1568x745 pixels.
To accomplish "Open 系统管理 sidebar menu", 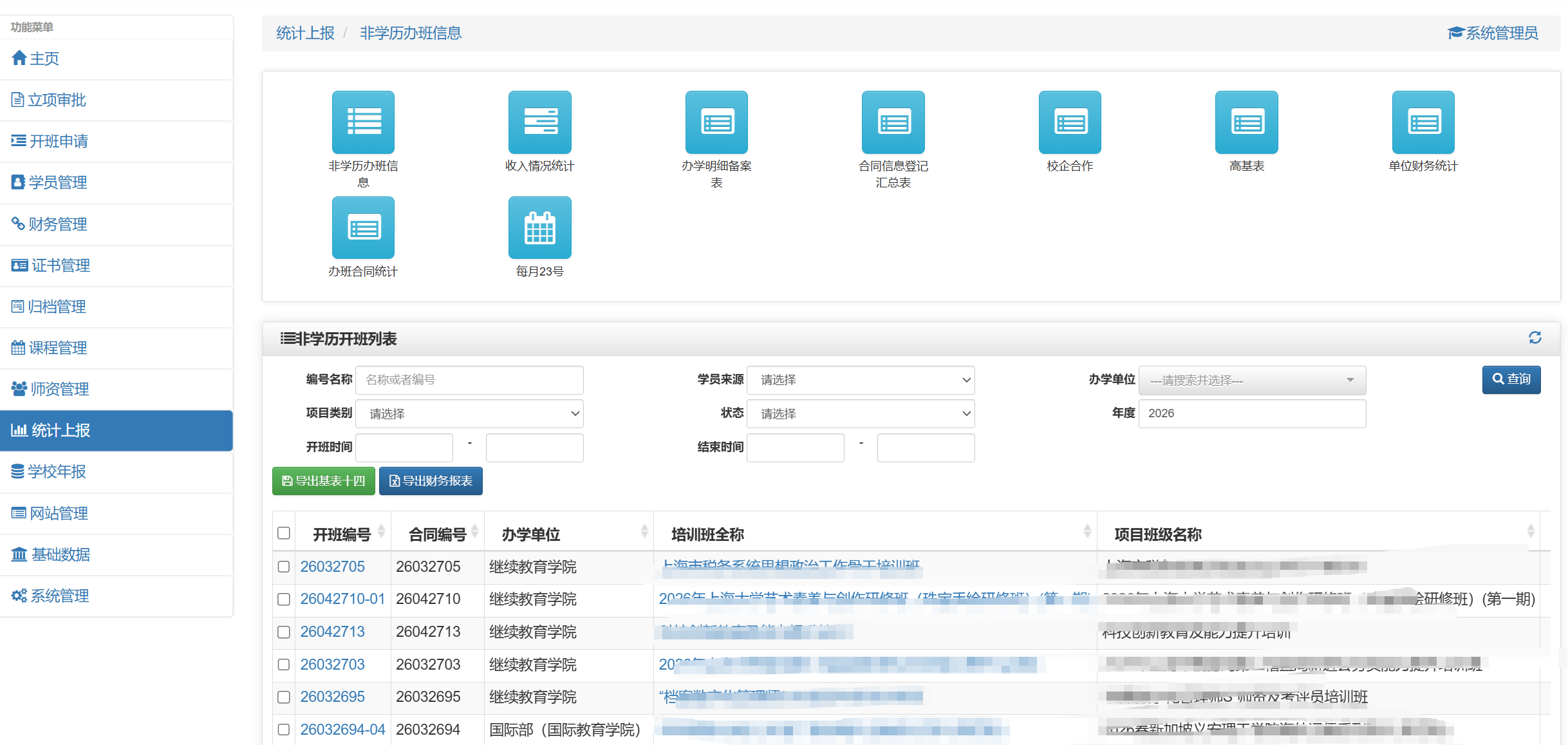I will tap(116, 596).
